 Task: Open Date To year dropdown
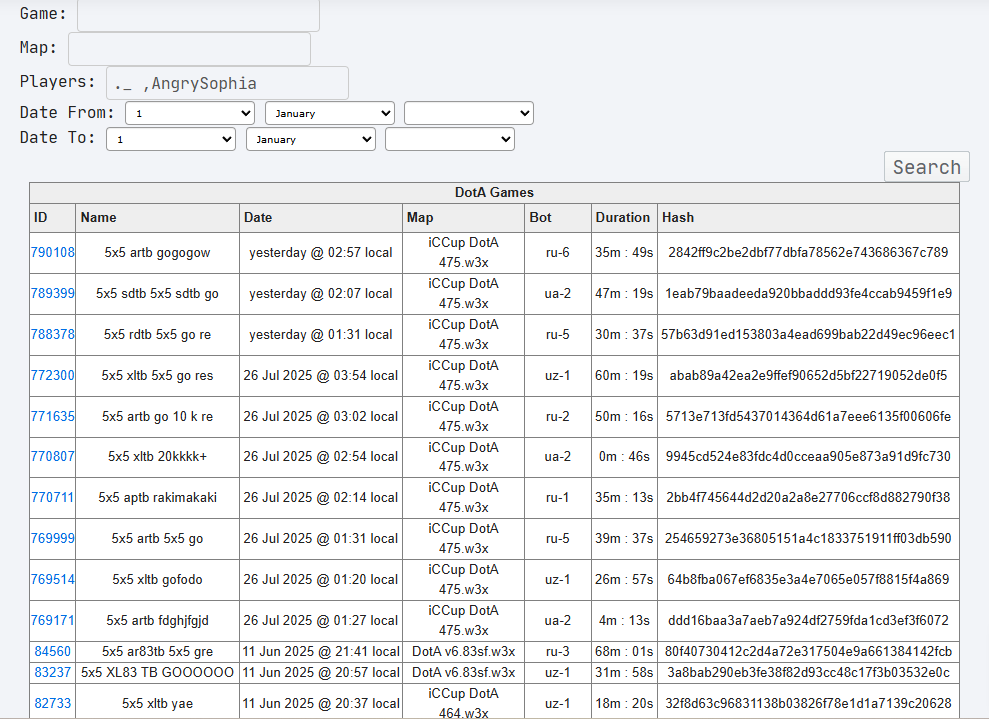450,139
